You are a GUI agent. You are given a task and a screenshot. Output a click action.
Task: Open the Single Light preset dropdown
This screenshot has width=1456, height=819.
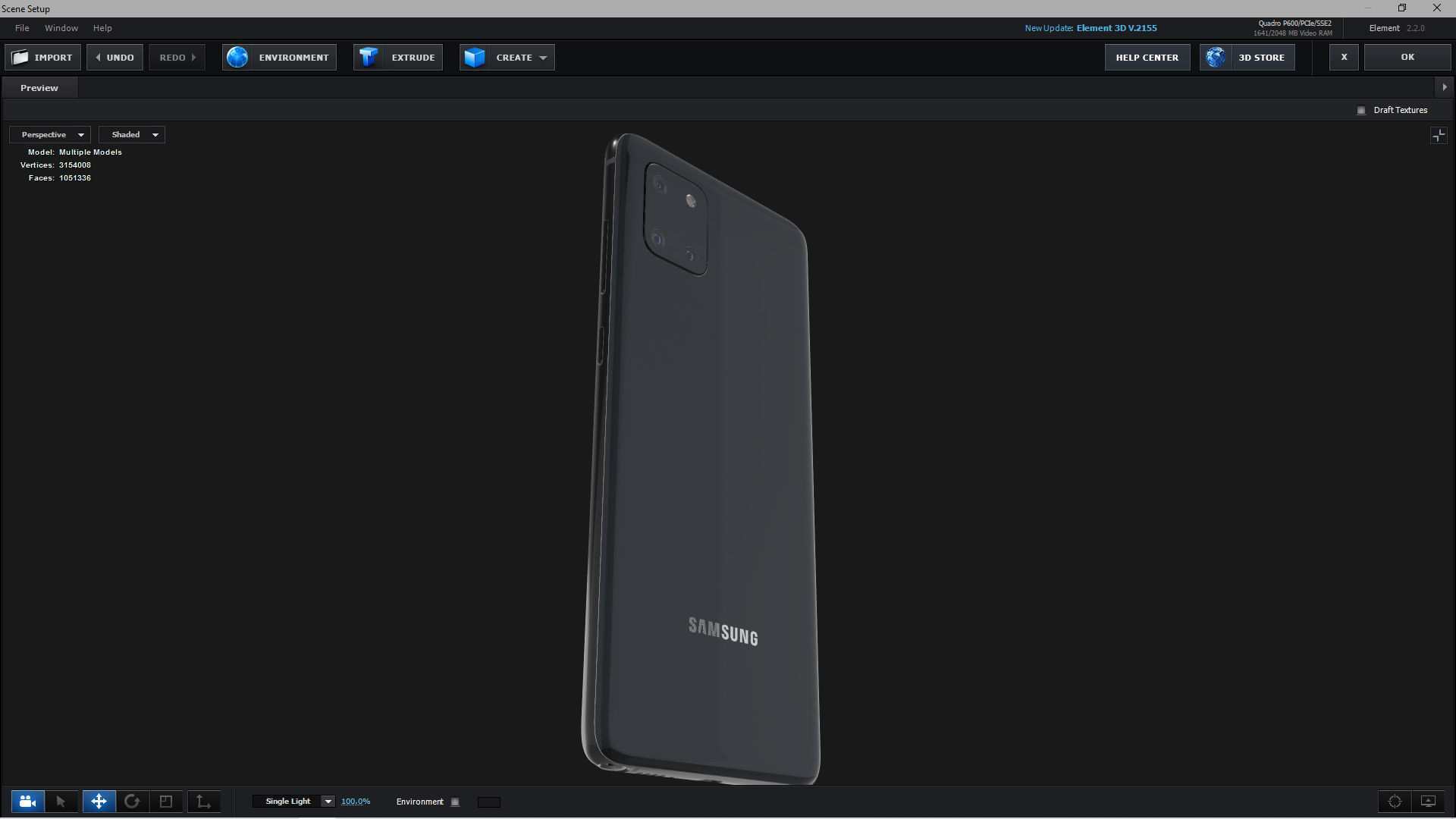coord(293,802)
